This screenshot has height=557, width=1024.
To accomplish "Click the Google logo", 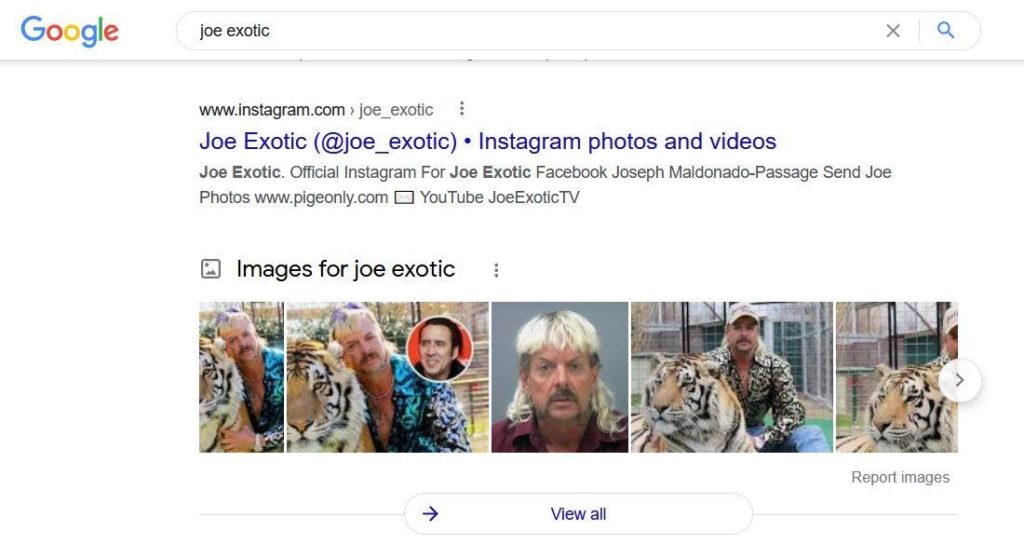I will coord(69,31).
